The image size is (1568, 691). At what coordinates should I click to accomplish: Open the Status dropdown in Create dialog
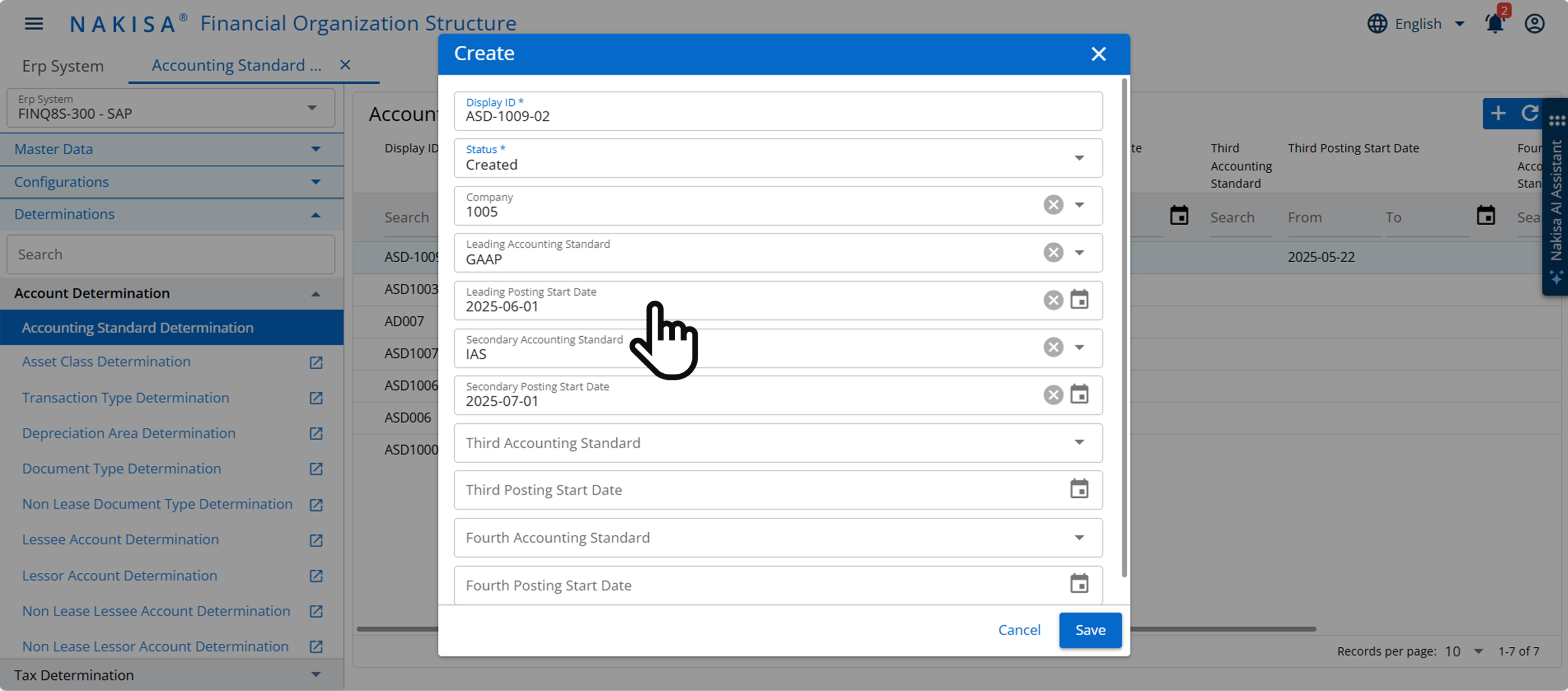(1080, 157)
